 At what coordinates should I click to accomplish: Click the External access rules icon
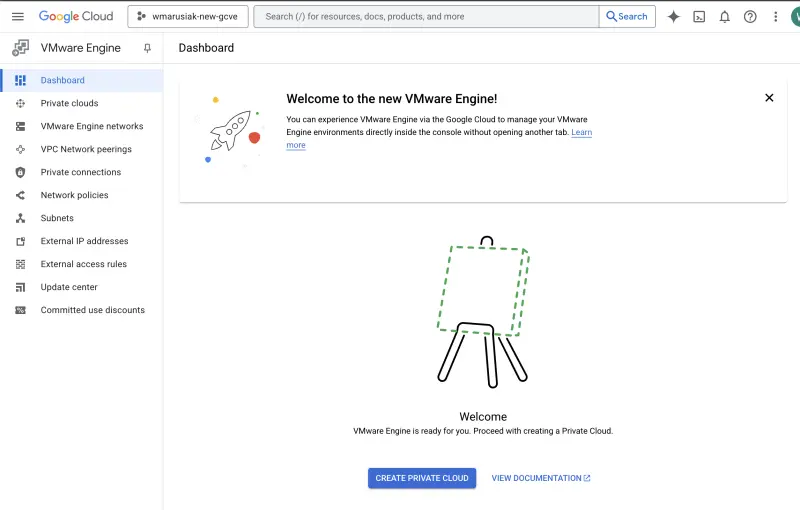[x=20, y=264]
